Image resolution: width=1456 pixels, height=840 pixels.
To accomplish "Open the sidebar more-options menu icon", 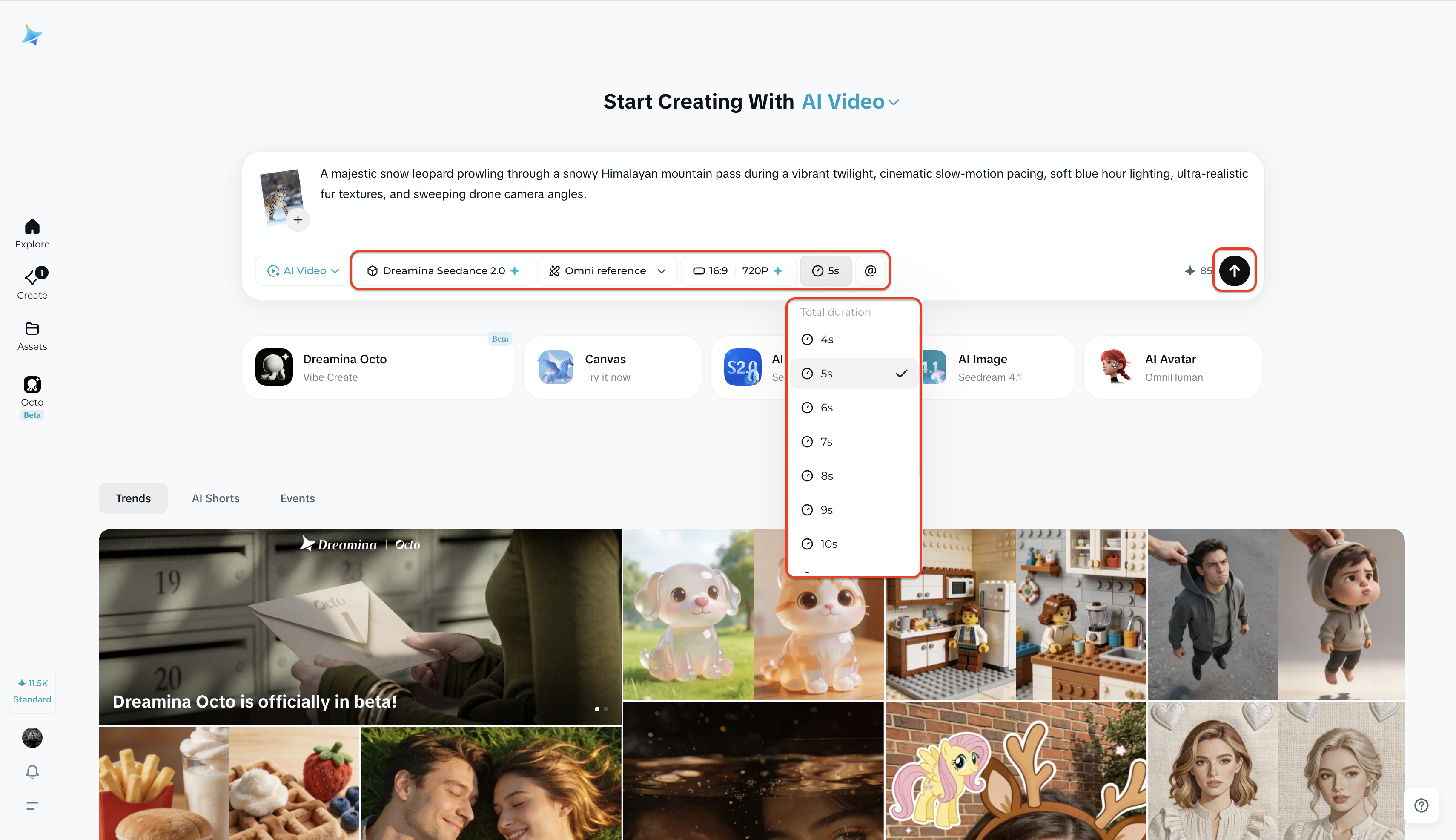I will point(32,805).
